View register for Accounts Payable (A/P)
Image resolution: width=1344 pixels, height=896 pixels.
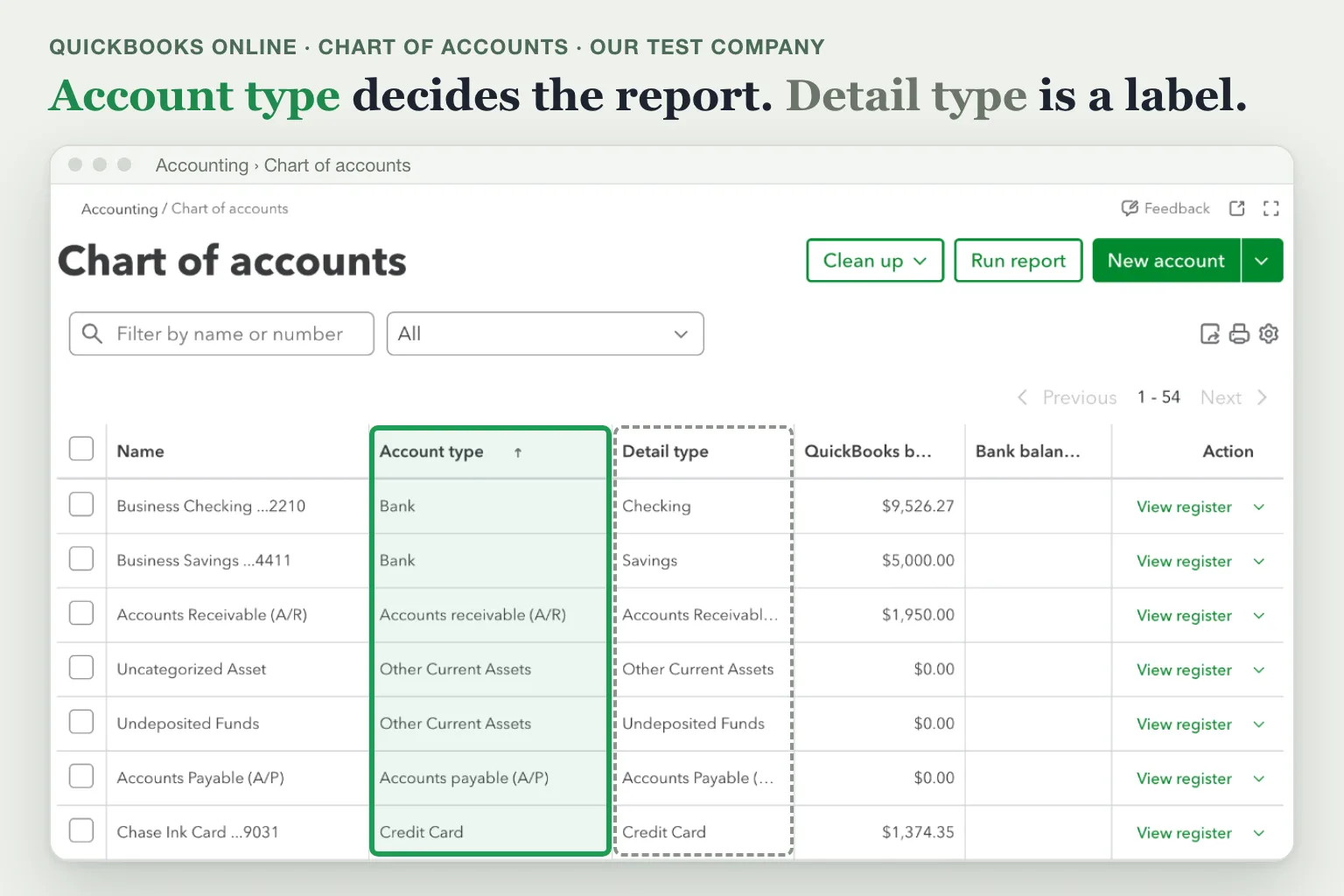pos(1184,779)
